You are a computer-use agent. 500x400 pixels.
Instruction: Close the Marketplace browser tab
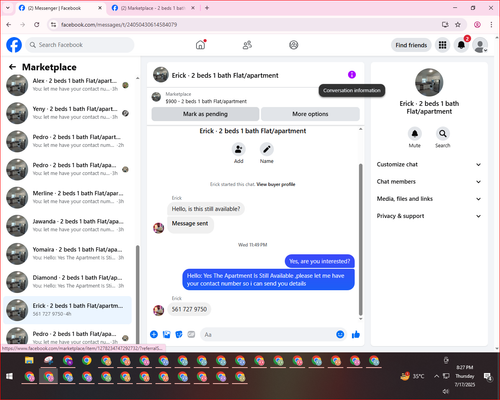coord(193,8)
